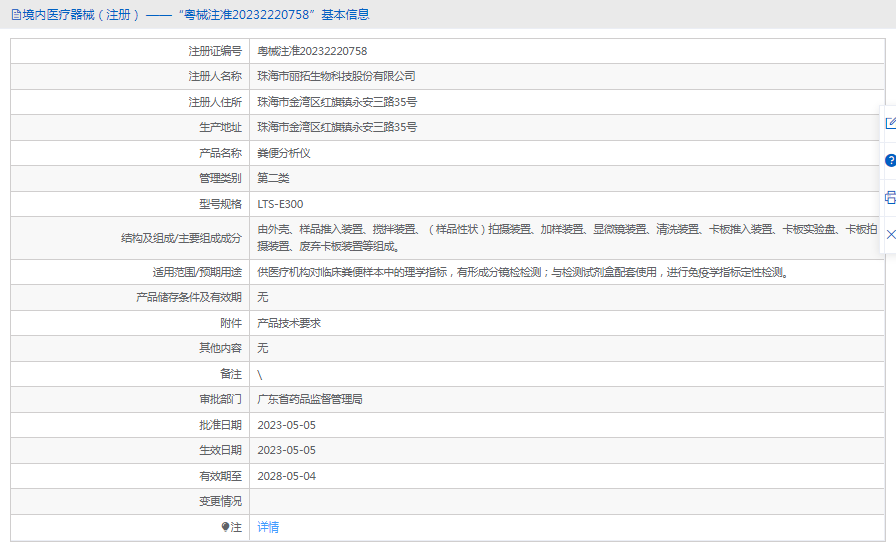Close the side toolbar with the X icon
Image resolution: width=896 pixels, height=550 pixels.
891,234
